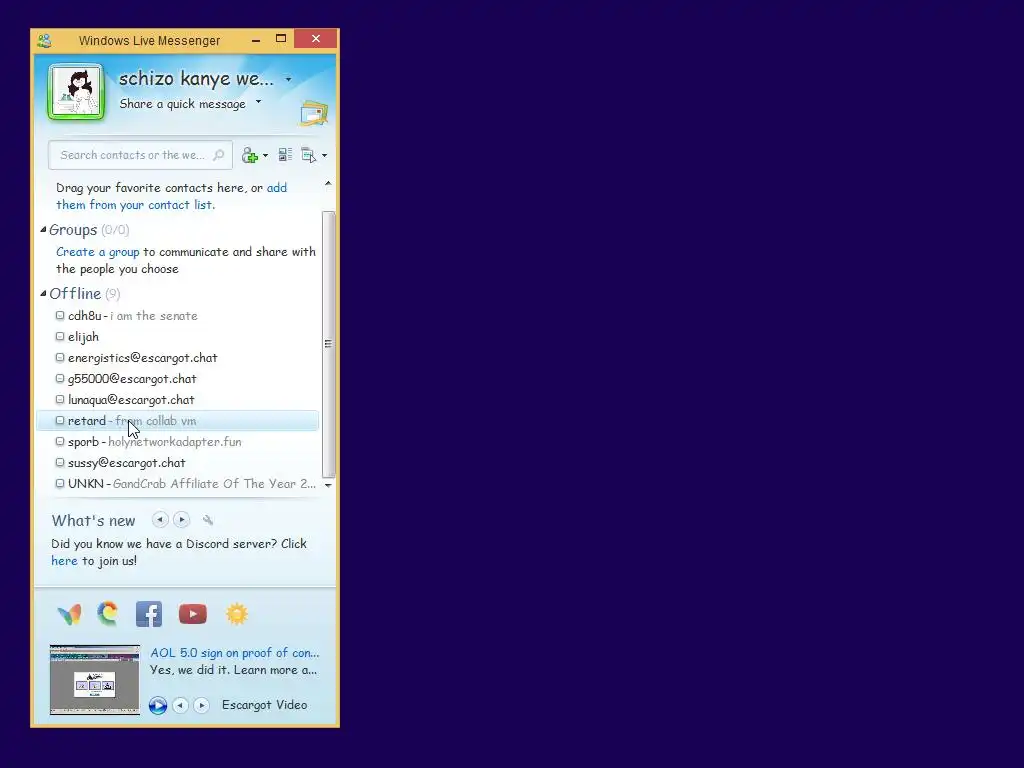Open What's new settings wrench icon
Viewport: 1024px width, 768px height.
208,520
